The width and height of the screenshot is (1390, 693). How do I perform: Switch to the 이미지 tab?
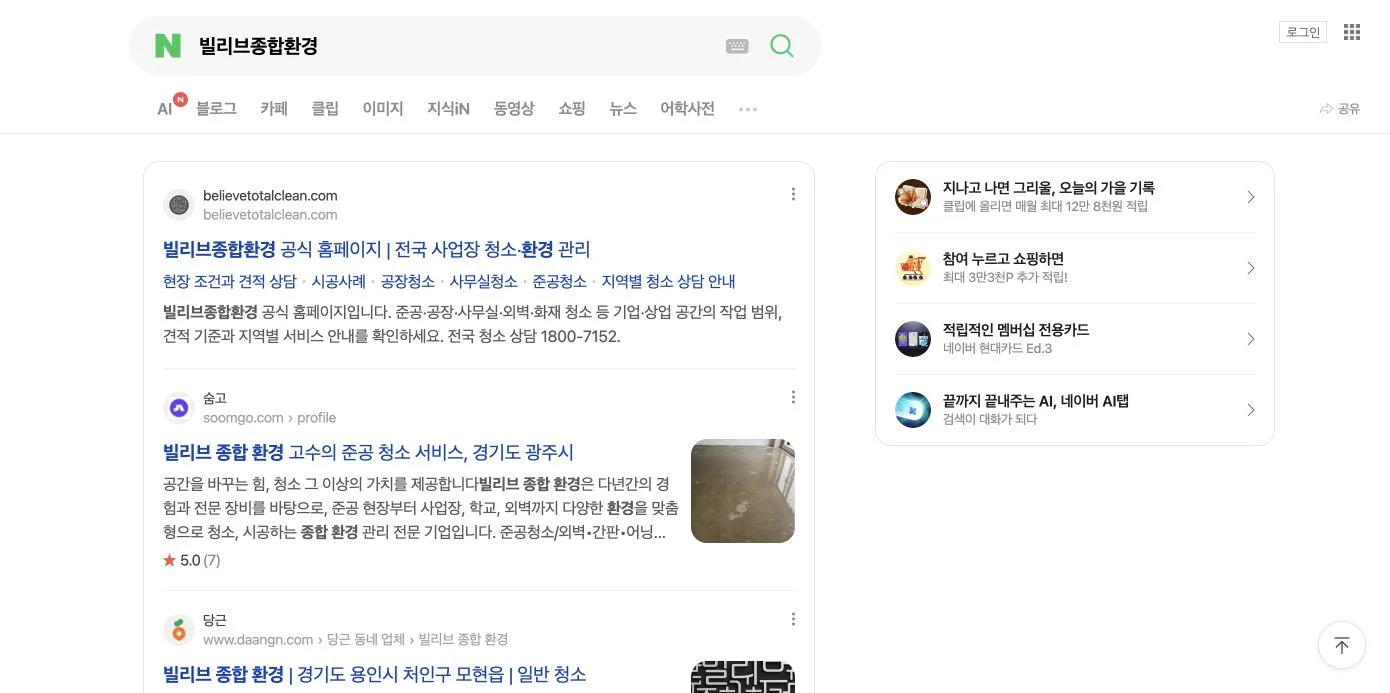pyautogui.click(x=383, y=109)
